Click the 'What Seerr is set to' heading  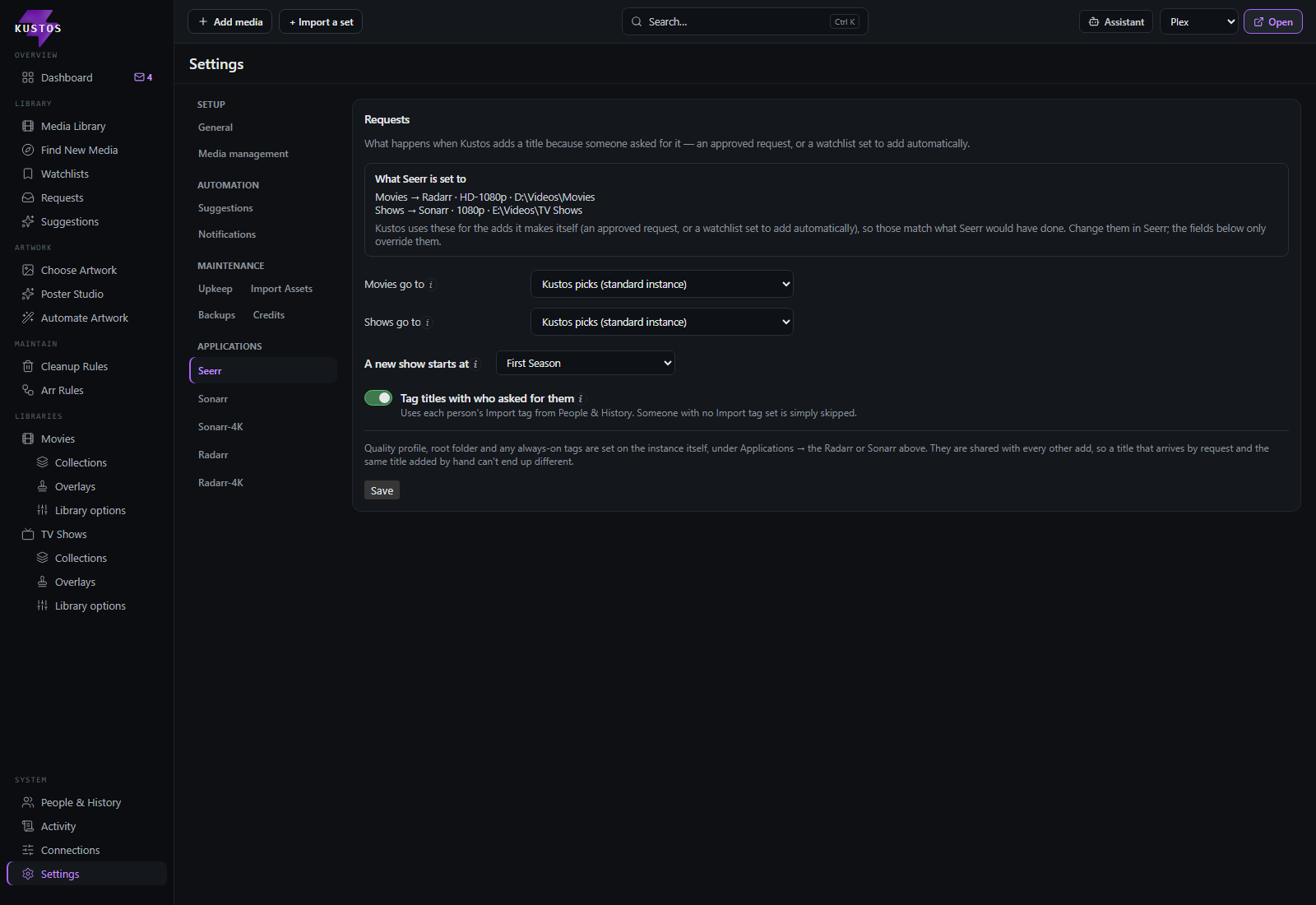[420, 179]
